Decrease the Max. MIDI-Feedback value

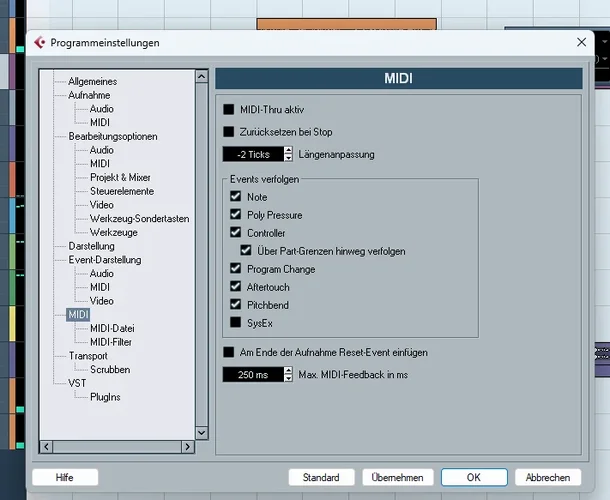tap(288, 378)
